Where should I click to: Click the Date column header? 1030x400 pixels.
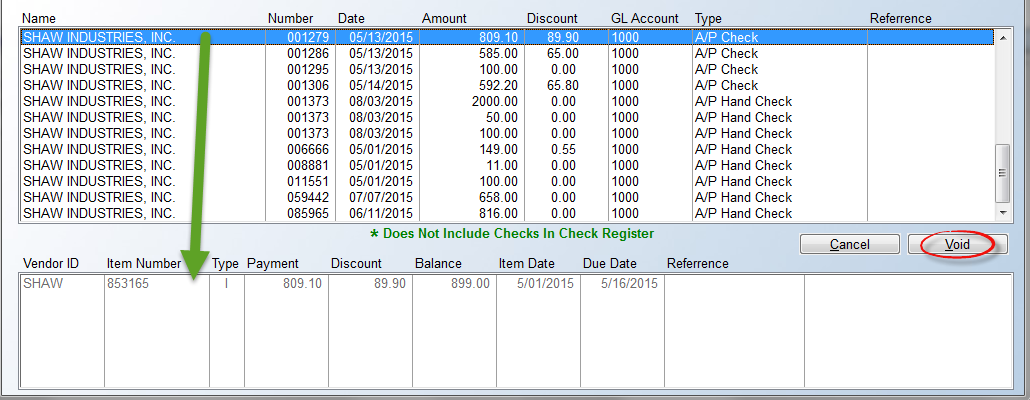pyautogui.click(x=351, y=18)
